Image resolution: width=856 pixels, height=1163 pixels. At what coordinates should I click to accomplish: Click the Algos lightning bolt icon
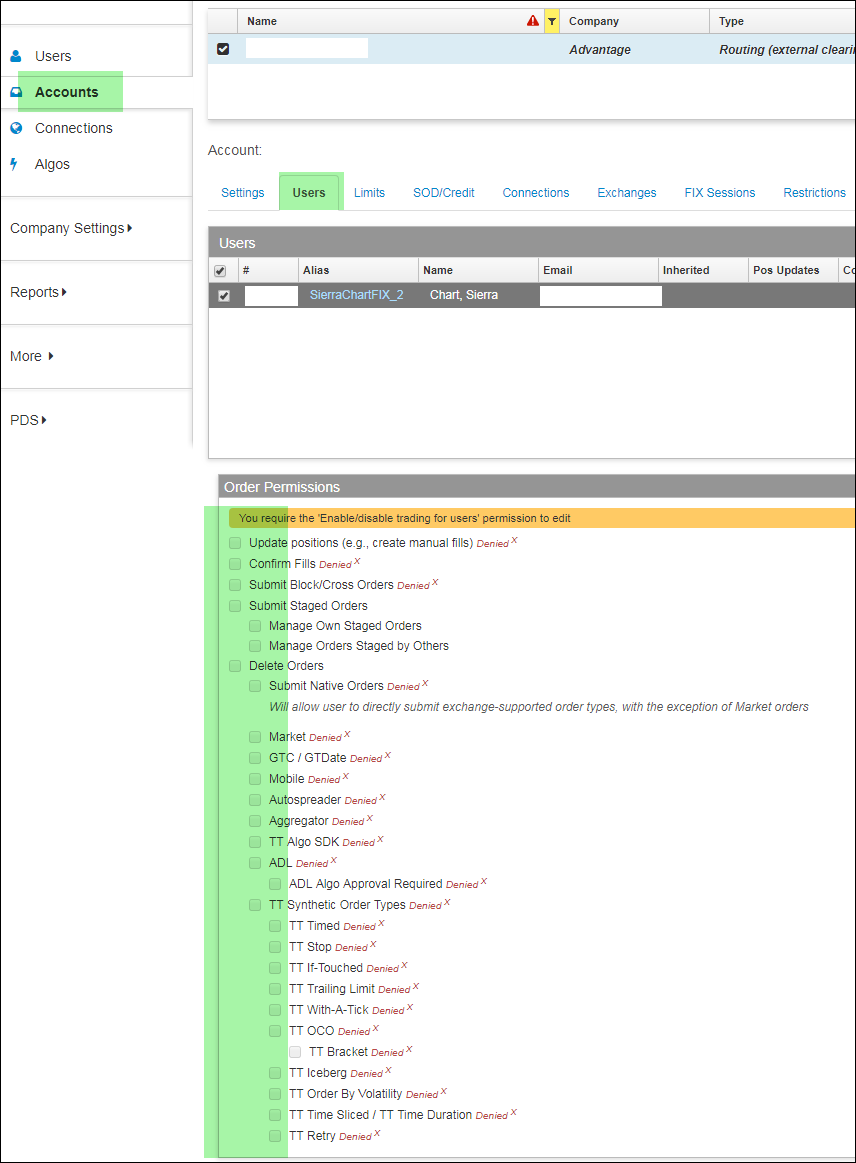click(x=13, y=164)
